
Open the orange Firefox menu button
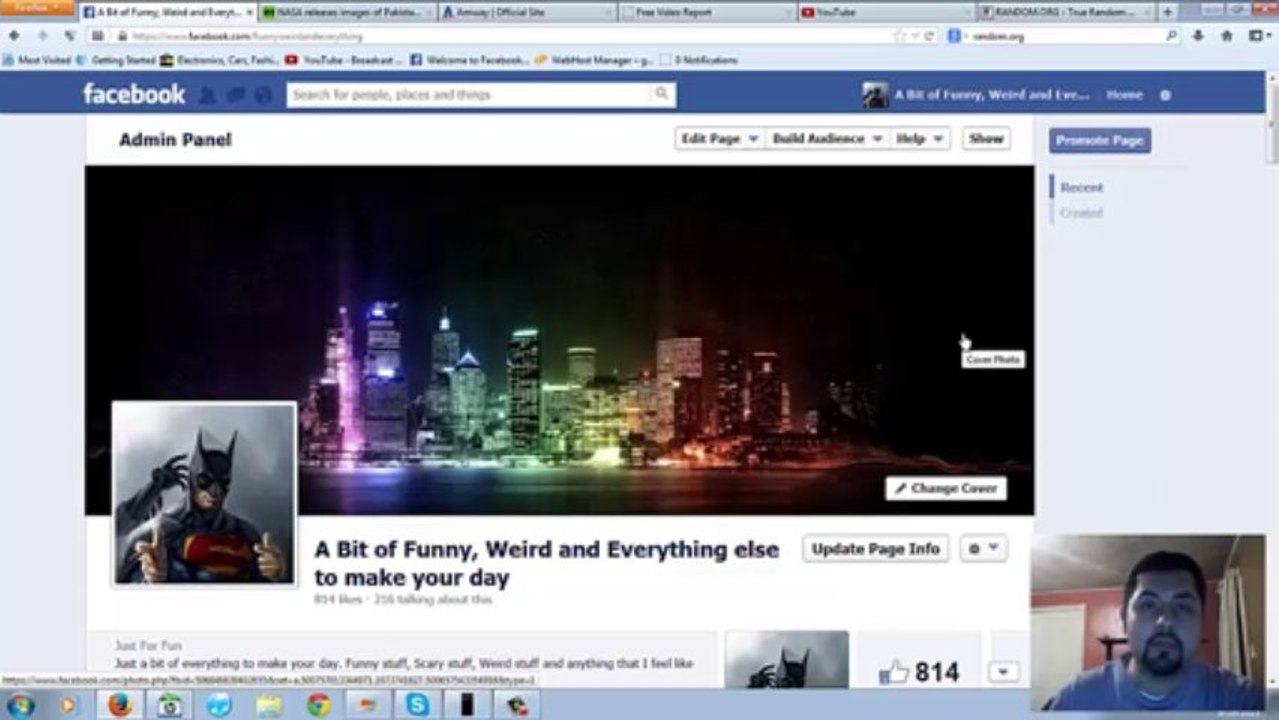[36, 7]
